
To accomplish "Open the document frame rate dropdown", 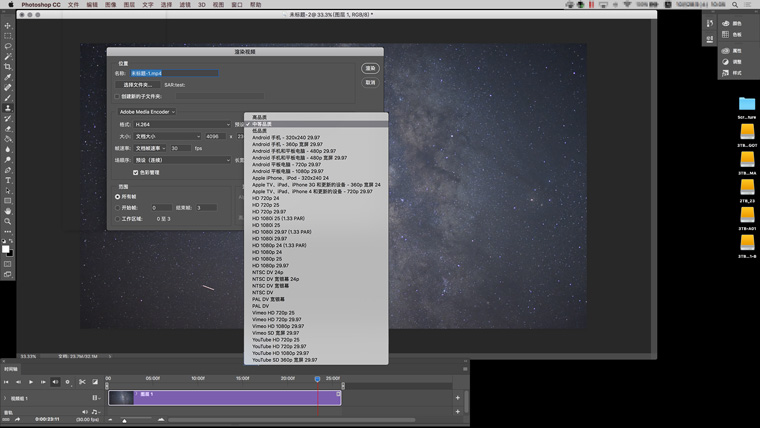I will click(150, 148).
